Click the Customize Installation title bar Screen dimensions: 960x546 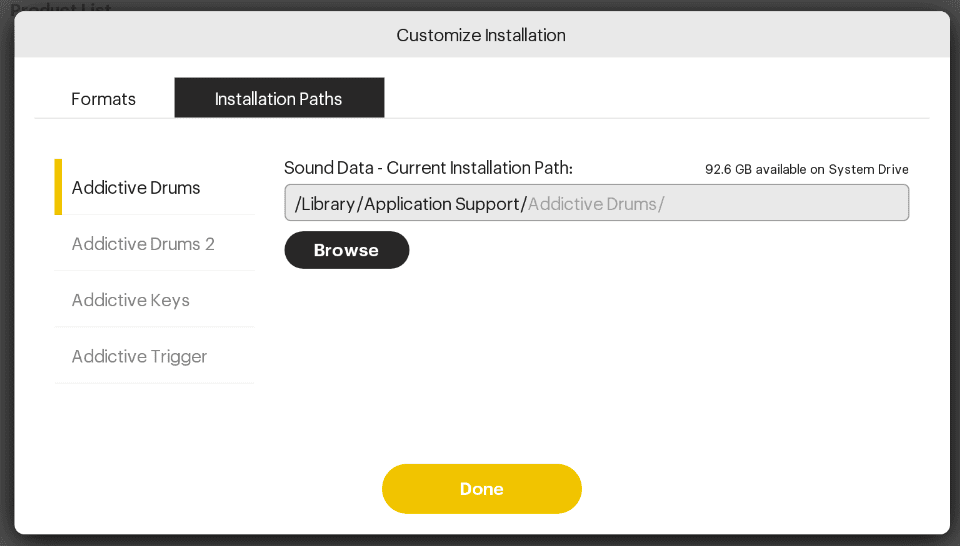[482, 35]
